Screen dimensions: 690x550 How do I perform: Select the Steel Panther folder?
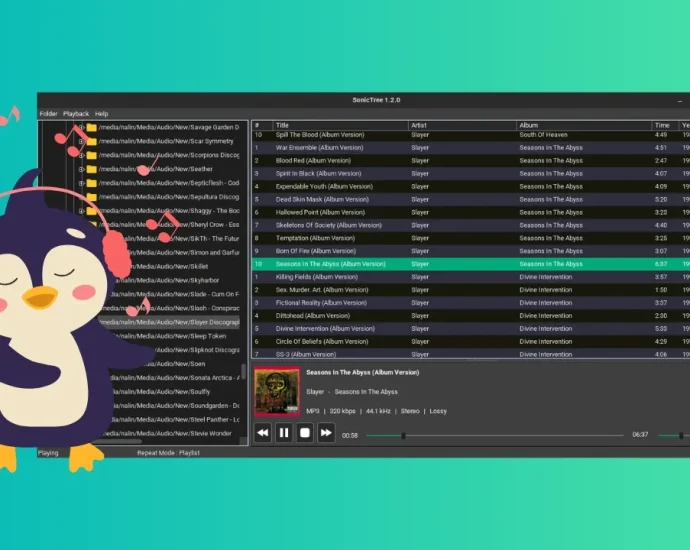click(x=175, y=419)
